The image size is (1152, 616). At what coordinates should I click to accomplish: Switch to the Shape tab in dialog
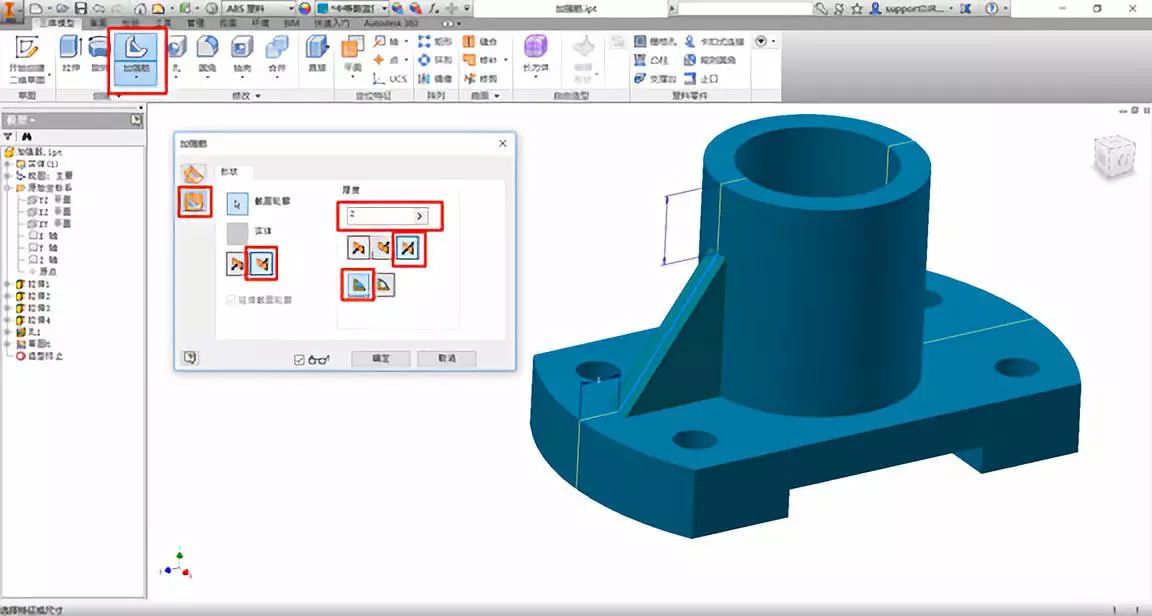230,172
